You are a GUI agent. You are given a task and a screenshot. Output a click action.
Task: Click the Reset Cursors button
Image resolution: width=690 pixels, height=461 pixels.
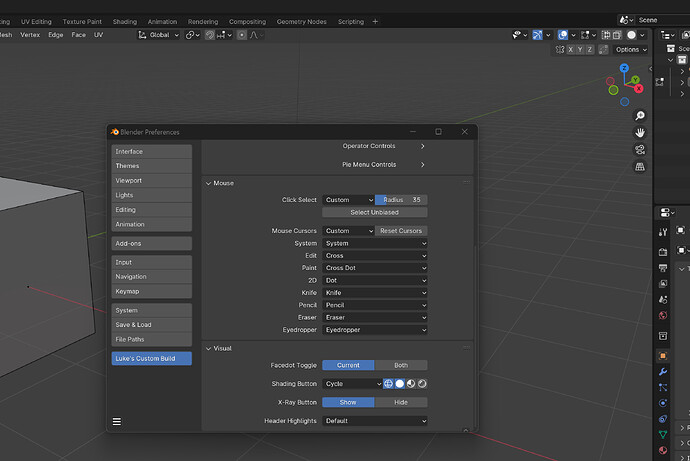401,230
